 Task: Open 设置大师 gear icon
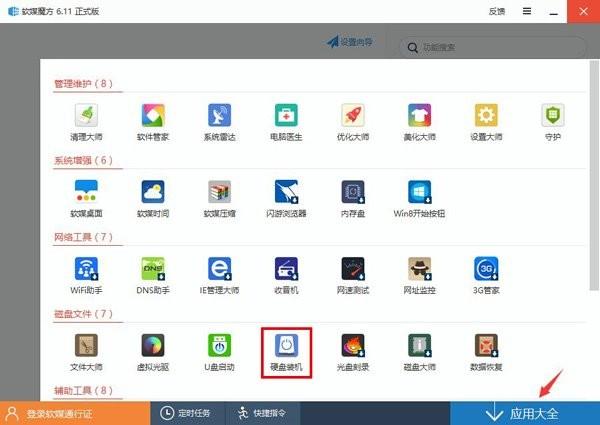pyautogui.click(x=486, y=115)
